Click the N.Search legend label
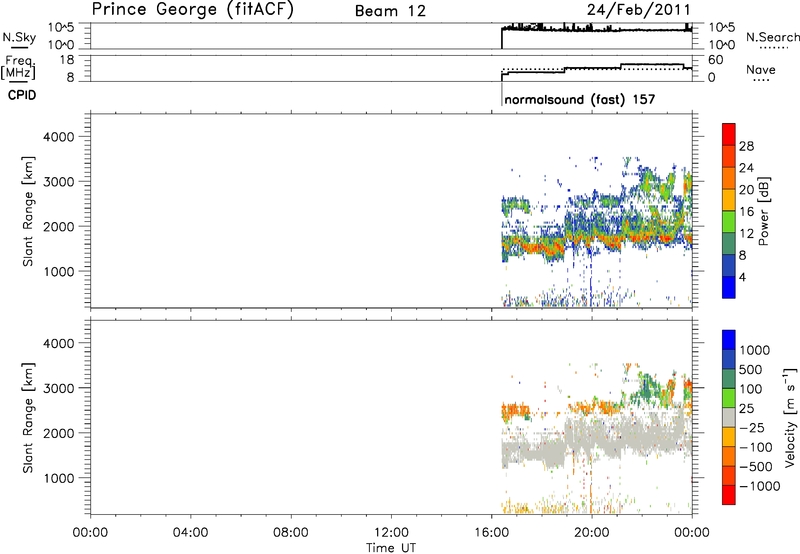 (772, 37)
